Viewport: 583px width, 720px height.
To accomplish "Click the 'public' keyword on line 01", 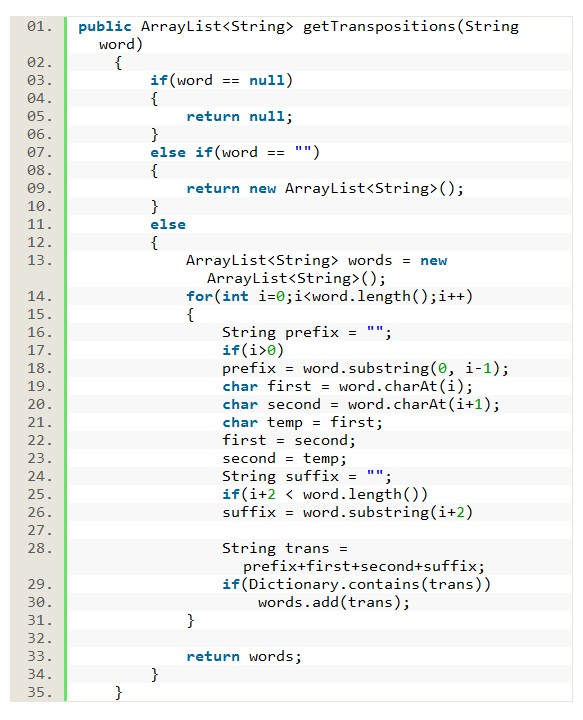I will (x=105, y=27).
